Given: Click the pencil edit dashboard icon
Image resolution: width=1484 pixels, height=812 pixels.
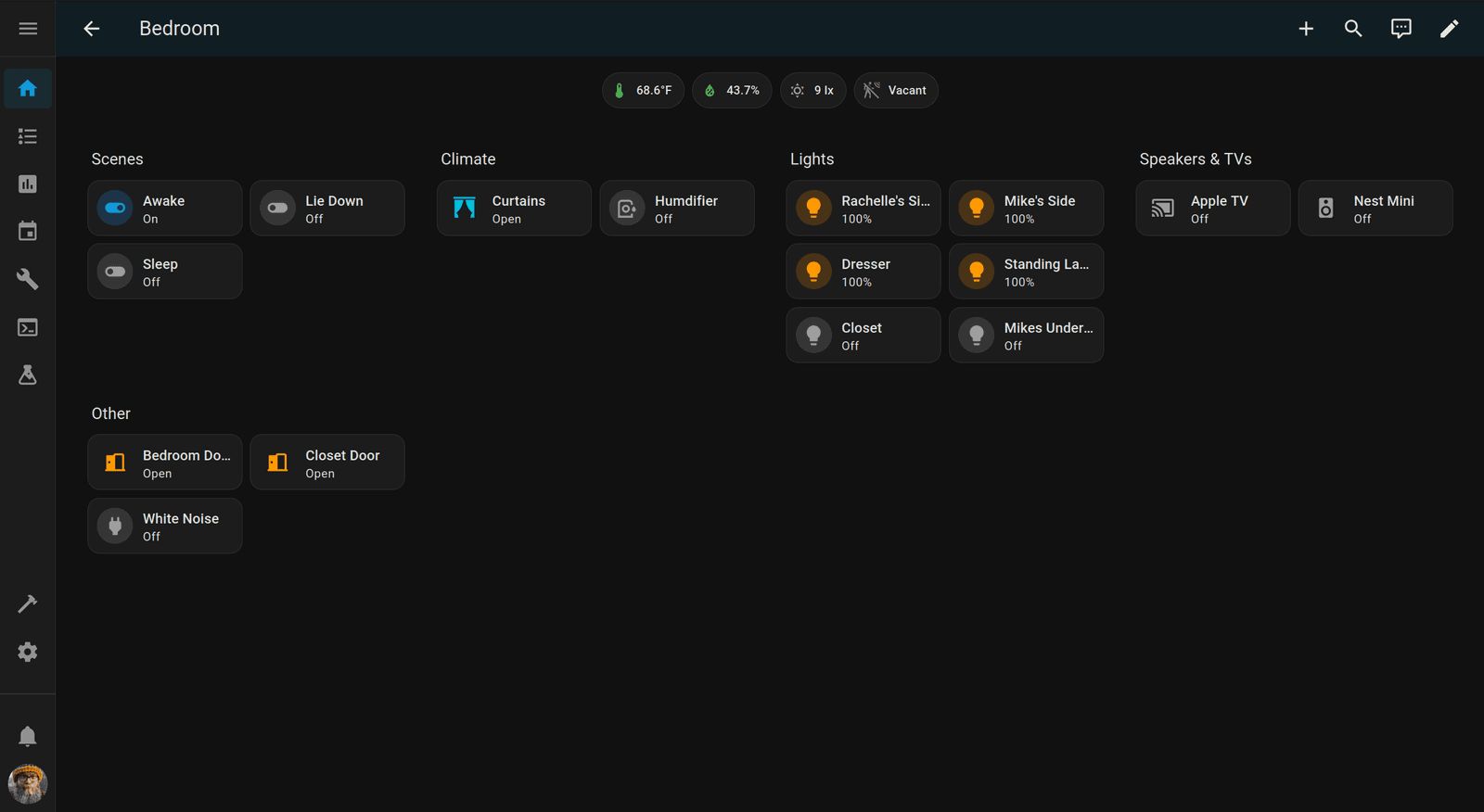Looking at the screenshot, I should (1449, 29).
